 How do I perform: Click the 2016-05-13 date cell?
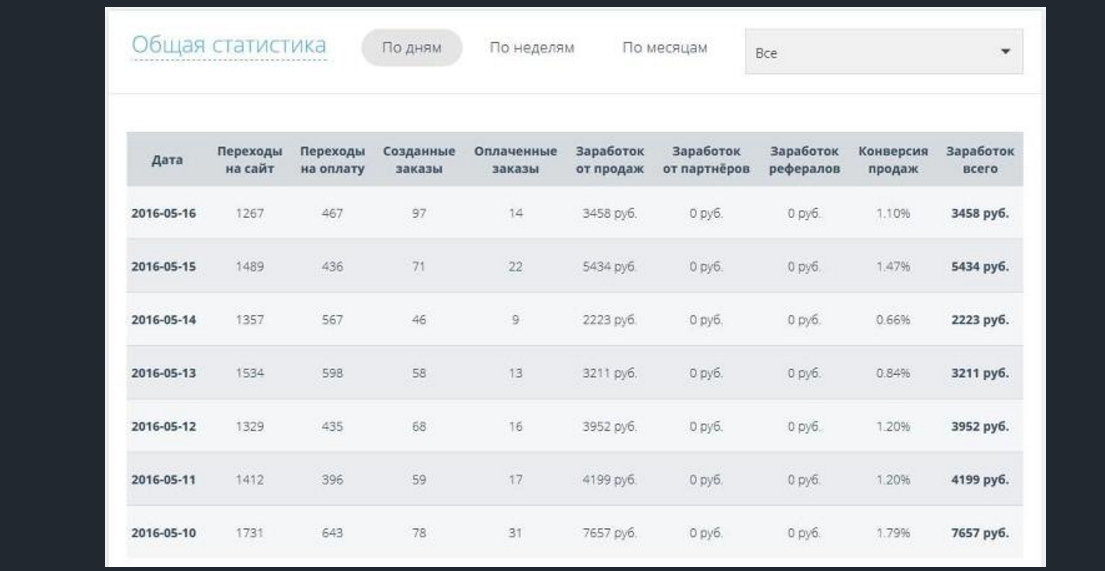pos(164,373)
